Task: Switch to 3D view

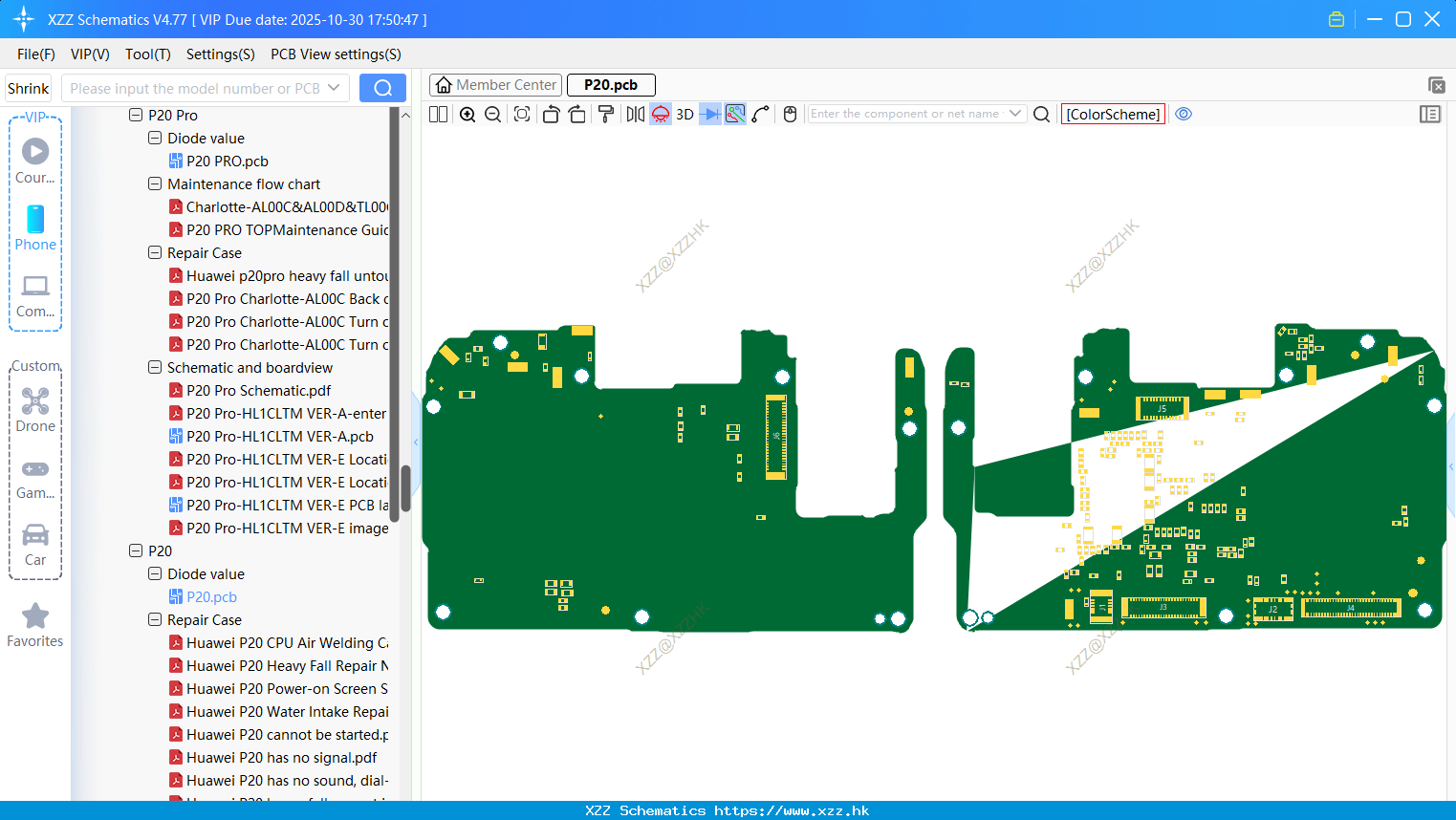Action: [x=685, y=114]
